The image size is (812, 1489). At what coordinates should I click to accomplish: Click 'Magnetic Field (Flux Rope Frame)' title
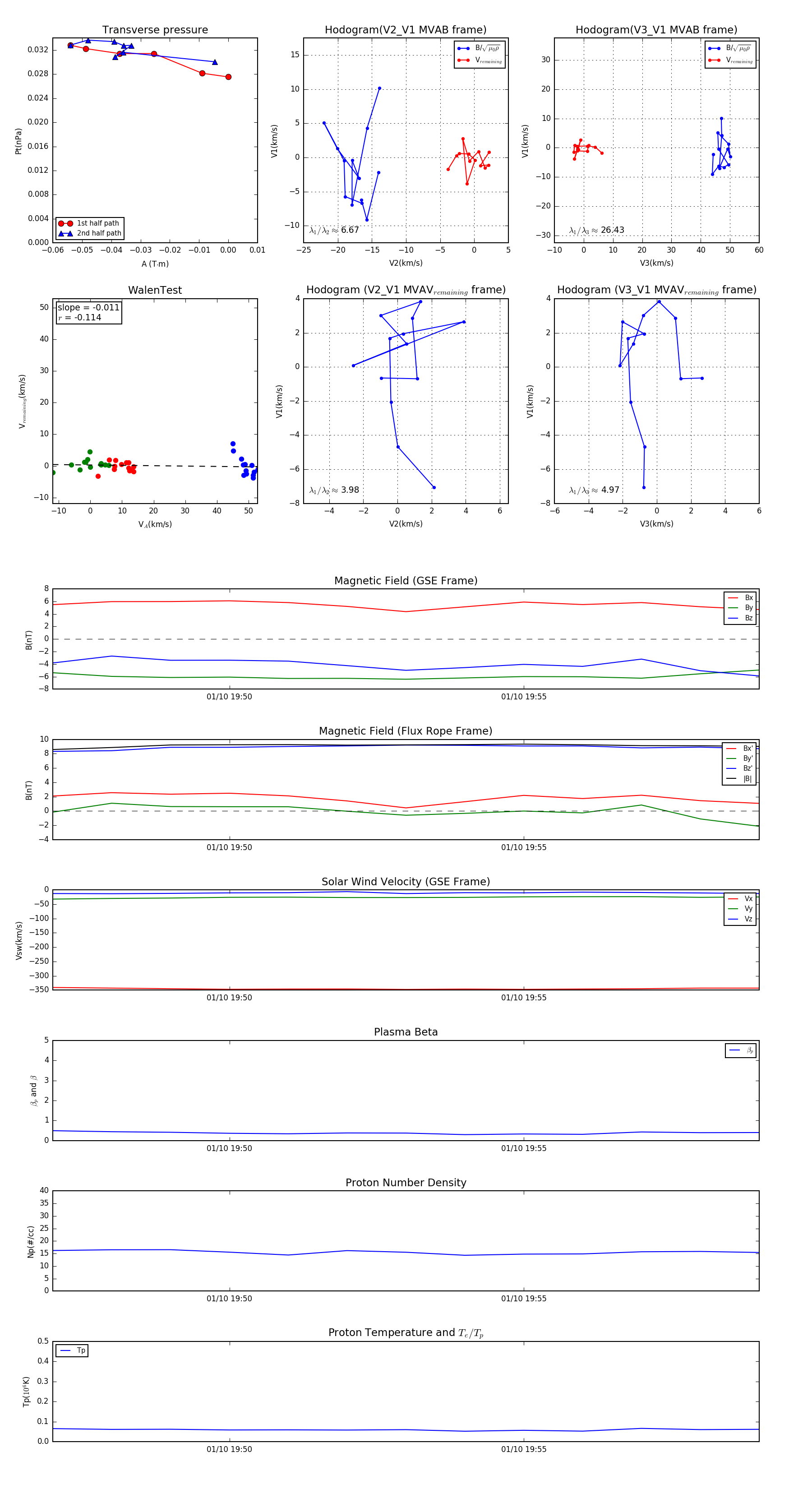[406, 731]
